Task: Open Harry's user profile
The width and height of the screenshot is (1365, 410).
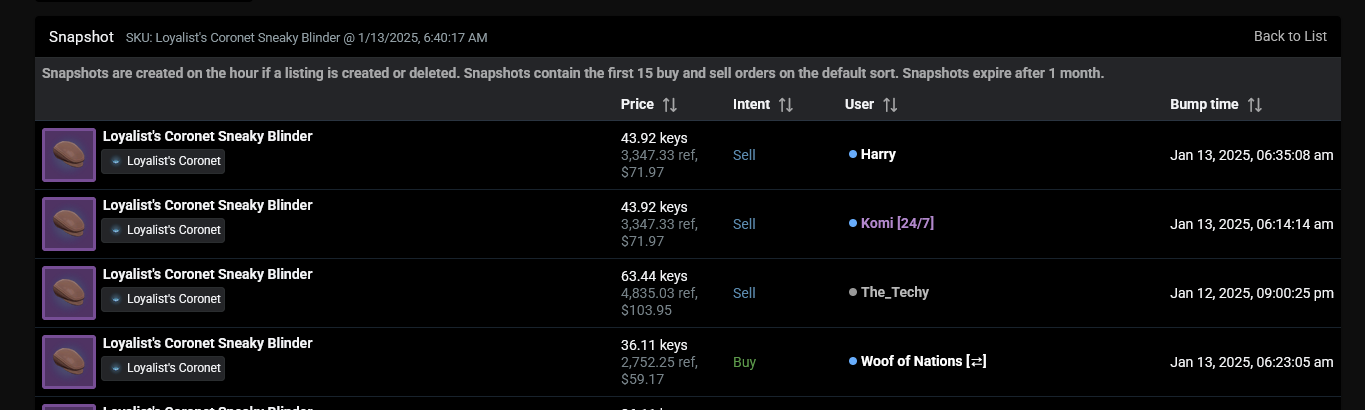Action: [878, 155]
